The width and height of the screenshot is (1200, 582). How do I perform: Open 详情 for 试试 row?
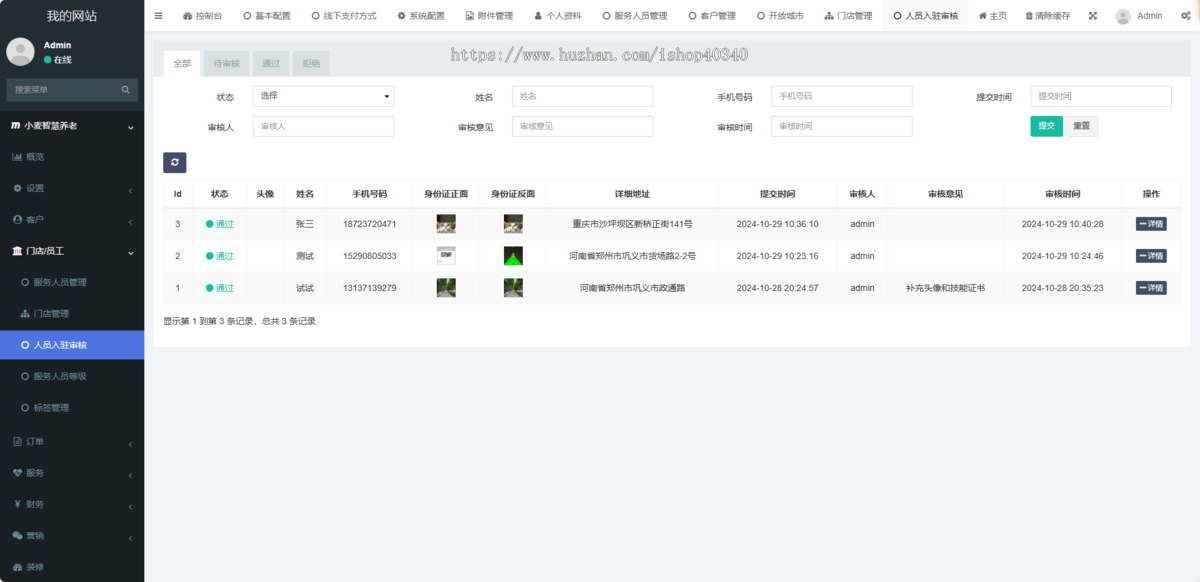[1151, 288]
